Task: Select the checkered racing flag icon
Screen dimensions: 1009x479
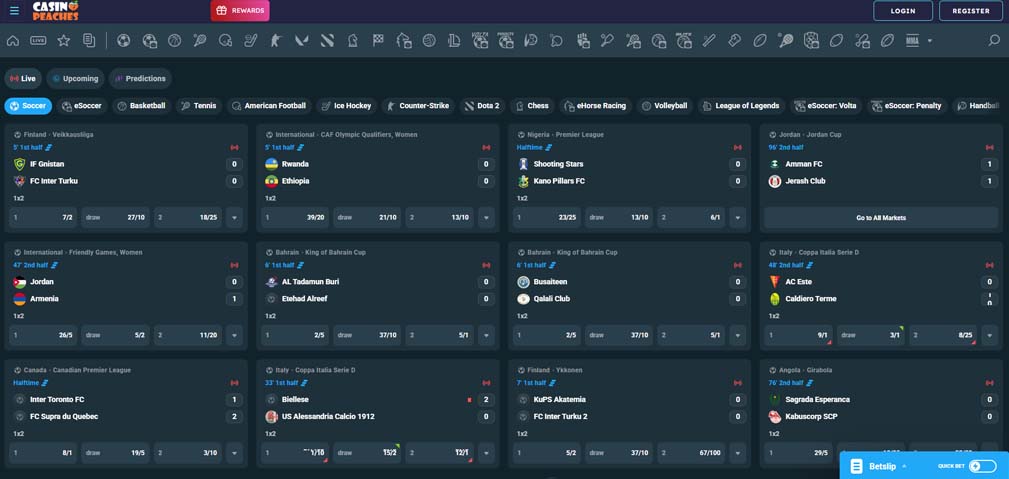Action: click(378, 41)
